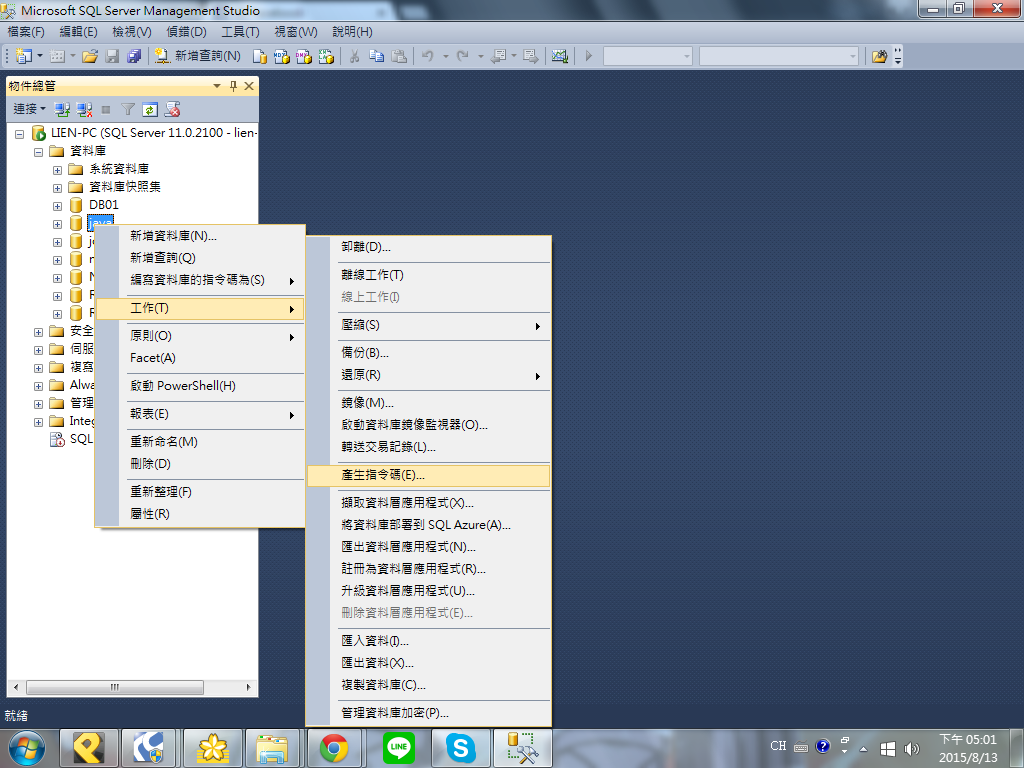
Task: Open the 還原(R) submenu
Action: 428,376
